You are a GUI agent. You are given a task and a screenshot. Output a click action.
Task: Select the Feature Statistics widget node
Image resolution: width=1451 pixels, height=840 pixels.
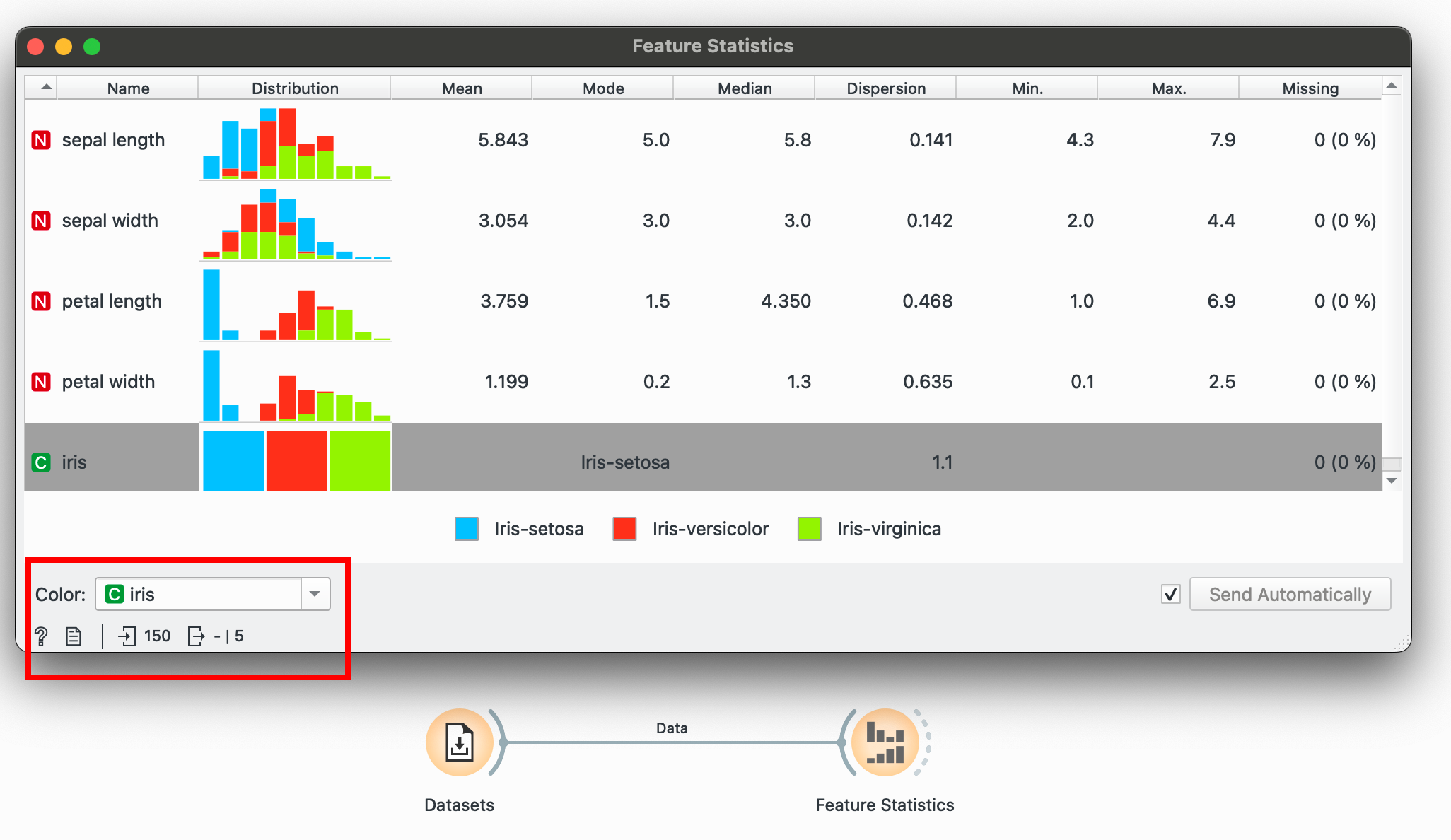(885, 742)
